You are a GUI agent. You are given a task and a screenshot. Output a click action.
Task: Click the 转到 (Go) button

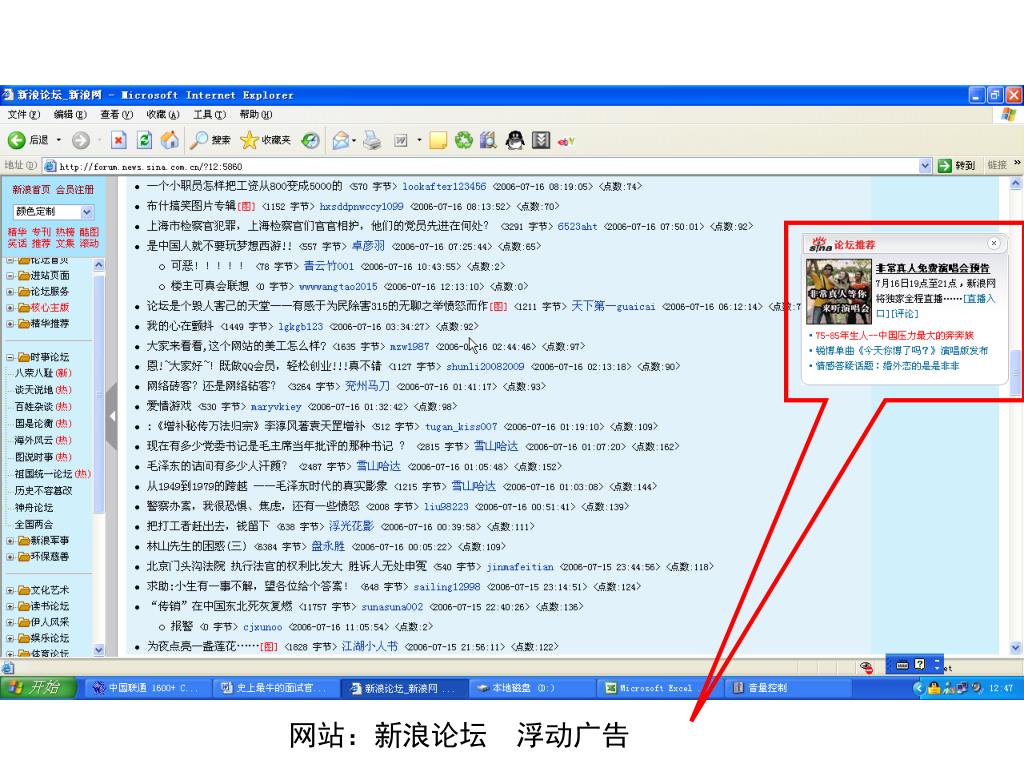(956, 166)
